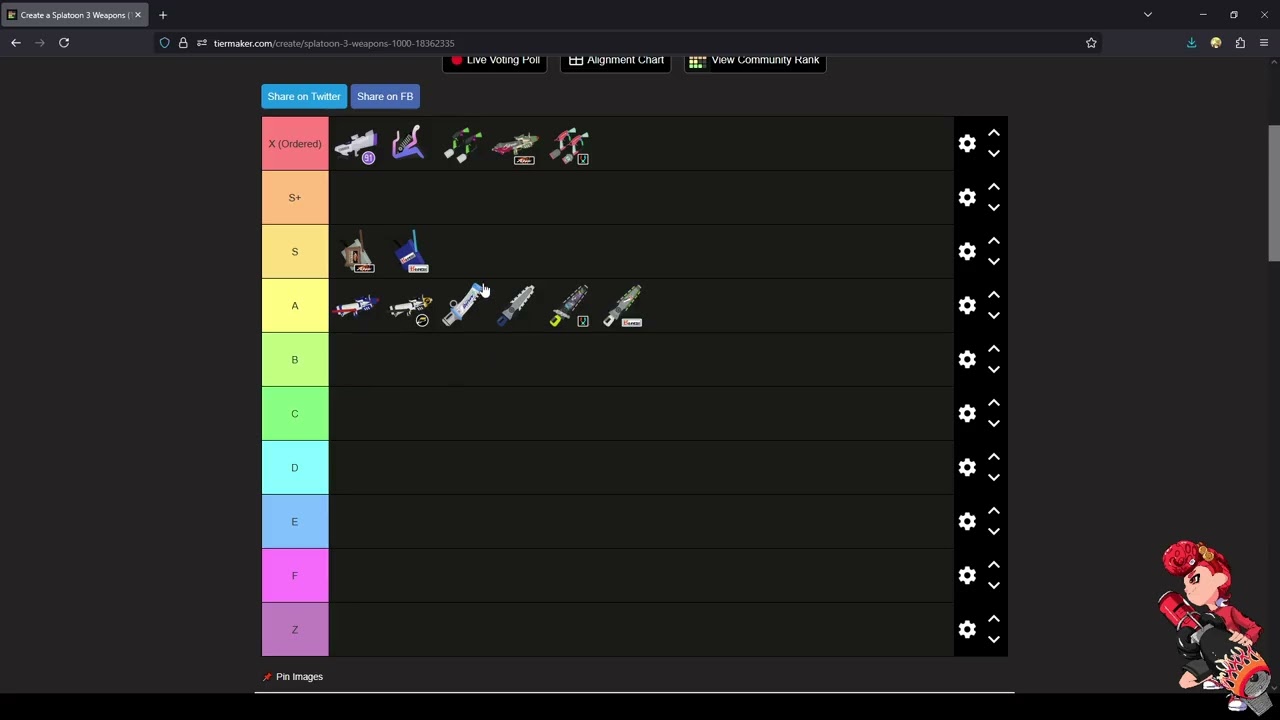Open settings gear for Z tier
Viewport: 1280px width, 720px height.
click(x=967, y=630)
